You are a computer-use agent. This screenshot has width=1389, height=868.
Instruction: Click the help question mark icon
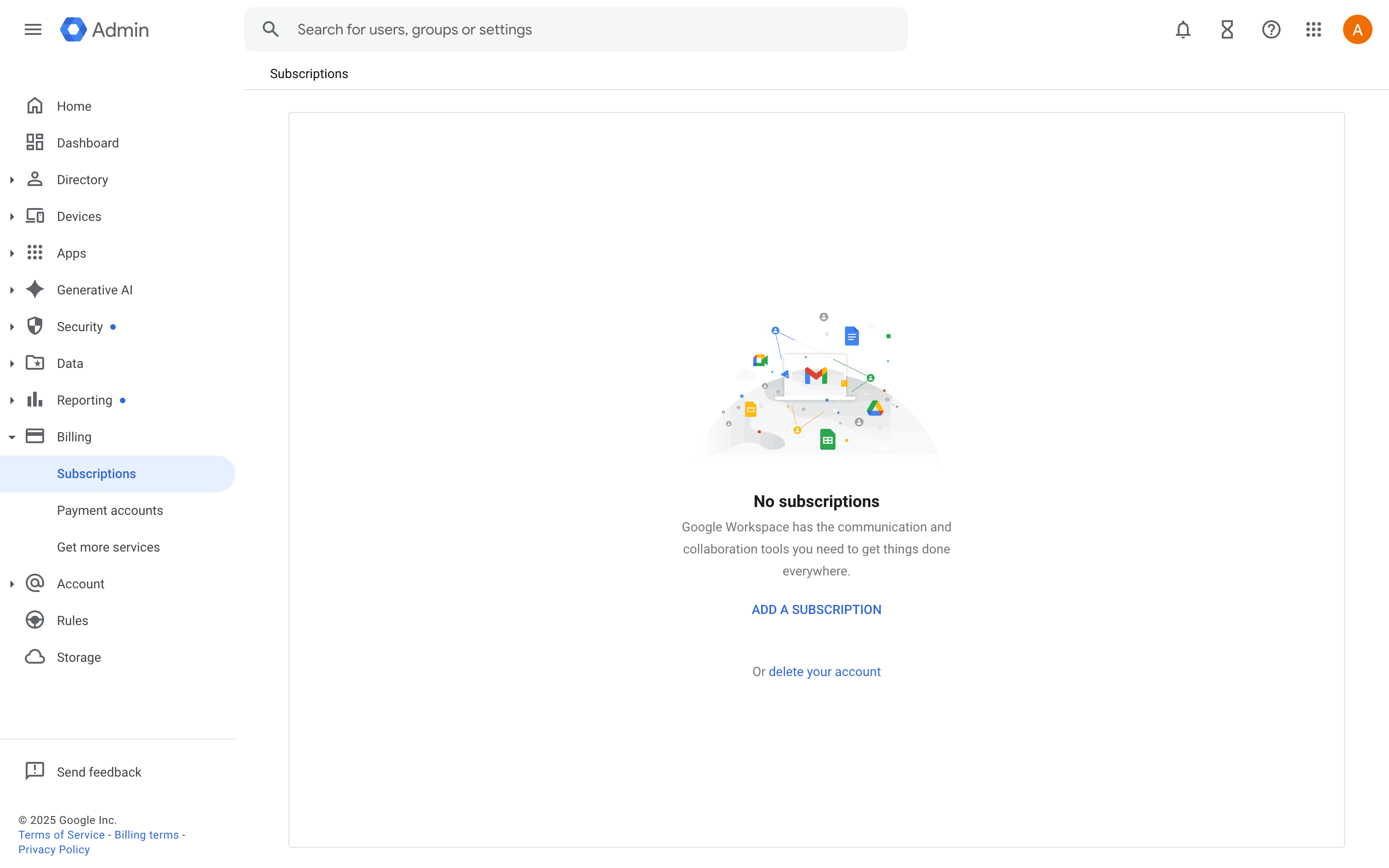click(x=1271, y=29)
